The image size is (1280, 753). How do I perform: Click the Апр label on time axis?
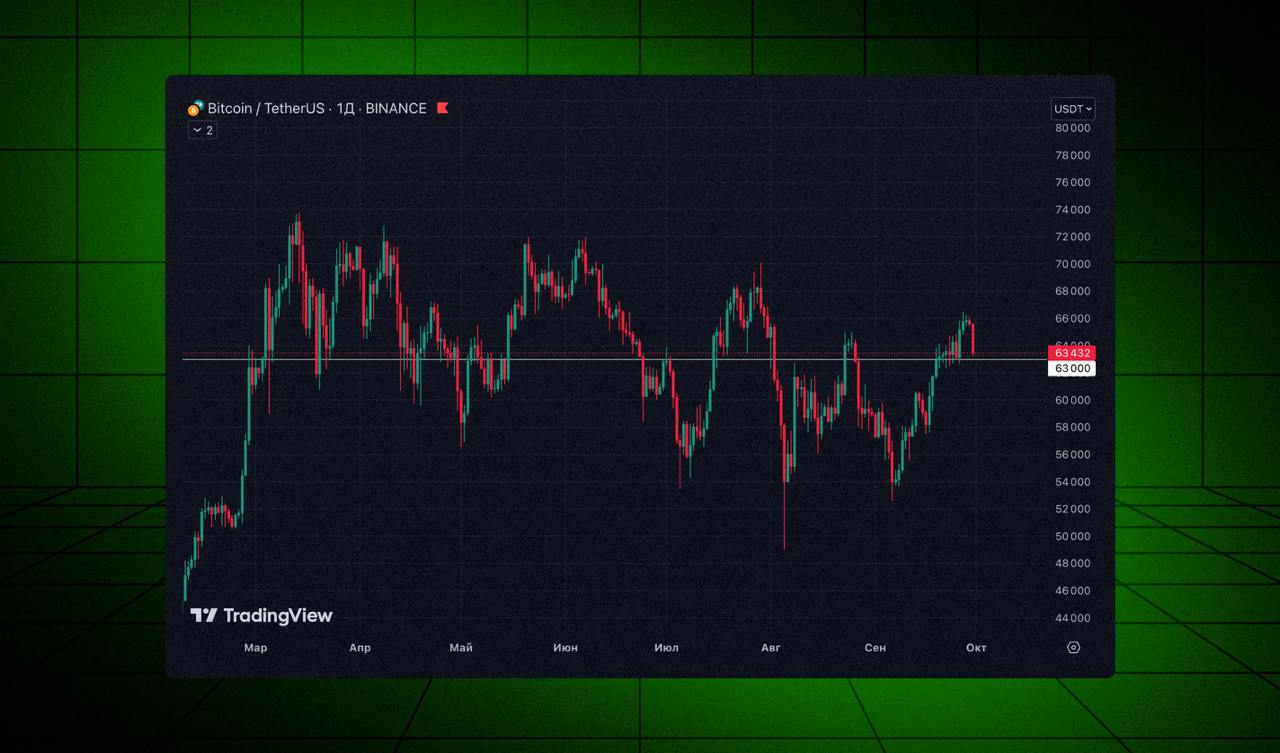pos(360,648)
